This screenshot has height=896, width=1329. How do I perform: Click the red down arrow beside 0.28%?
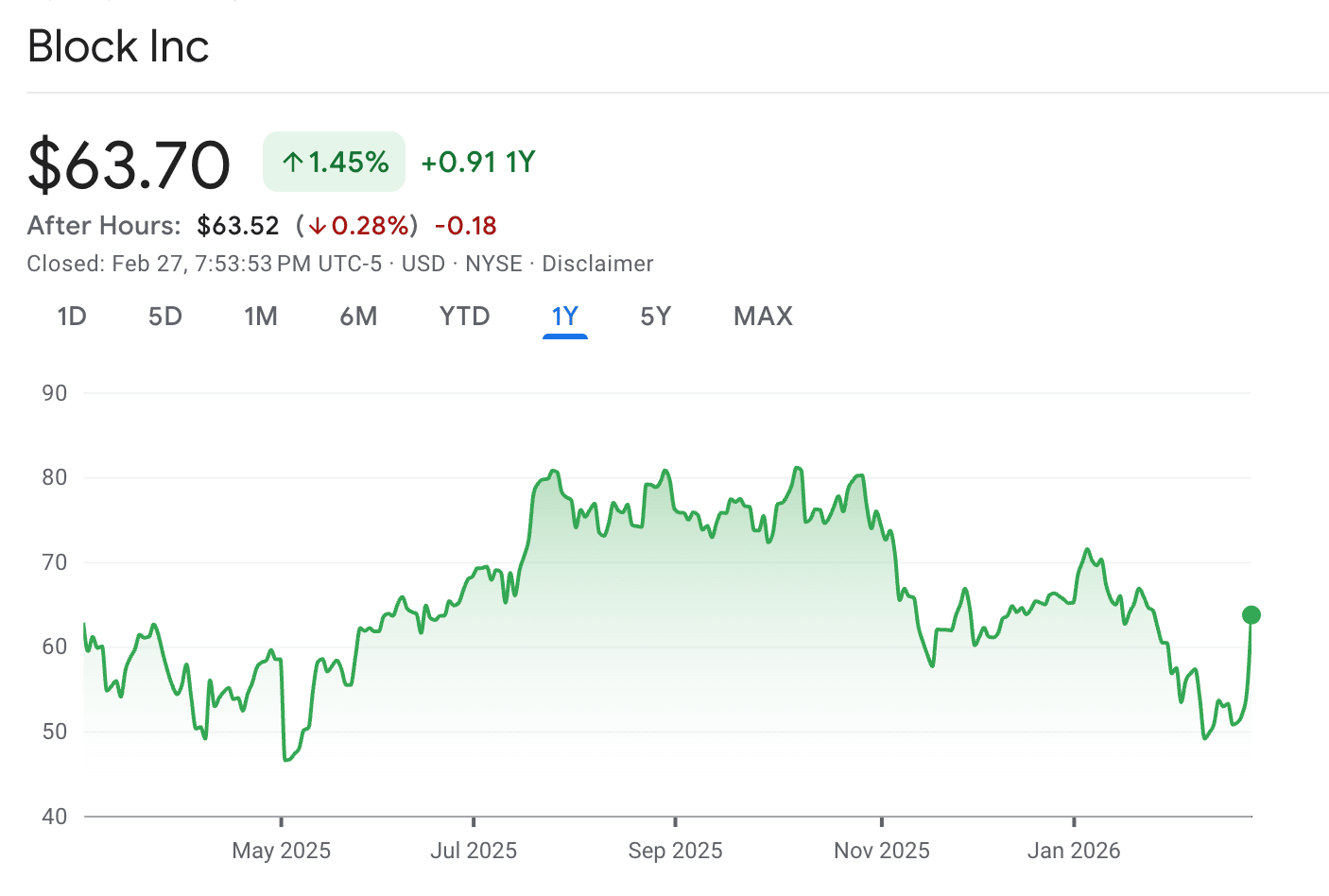point(317,226)
